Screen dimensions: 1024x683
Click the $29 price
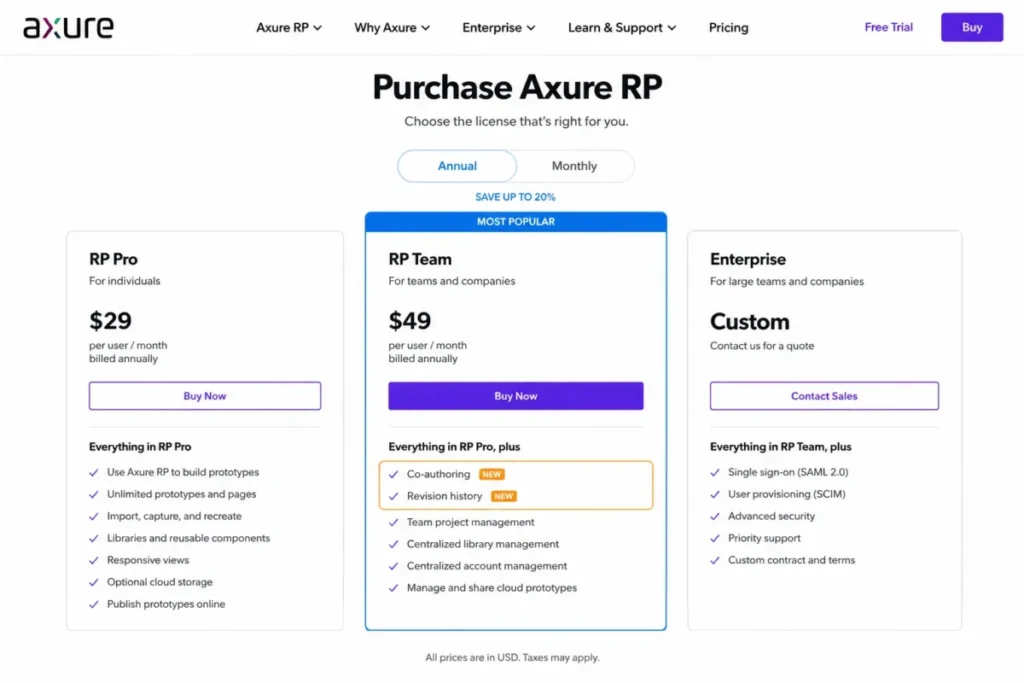[110, 321]
